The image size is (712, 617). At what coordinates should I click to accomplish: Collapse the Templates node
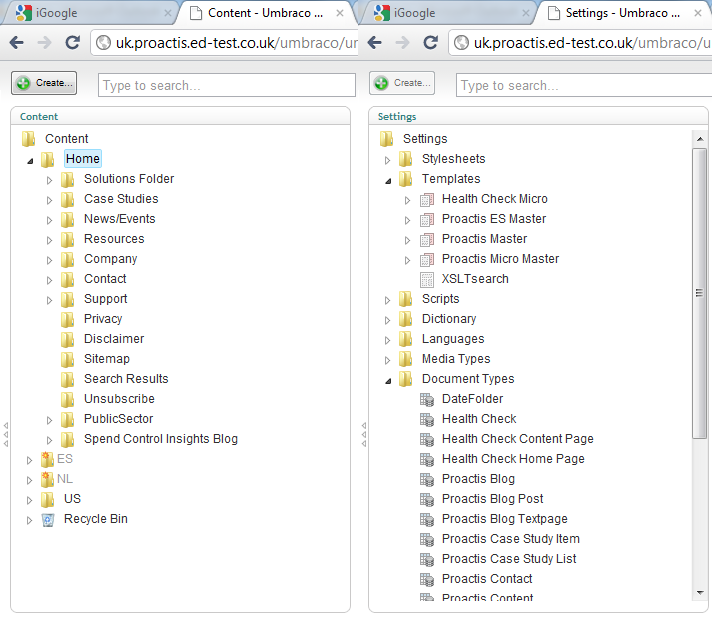pyautogui.click(x=388, y=181)
